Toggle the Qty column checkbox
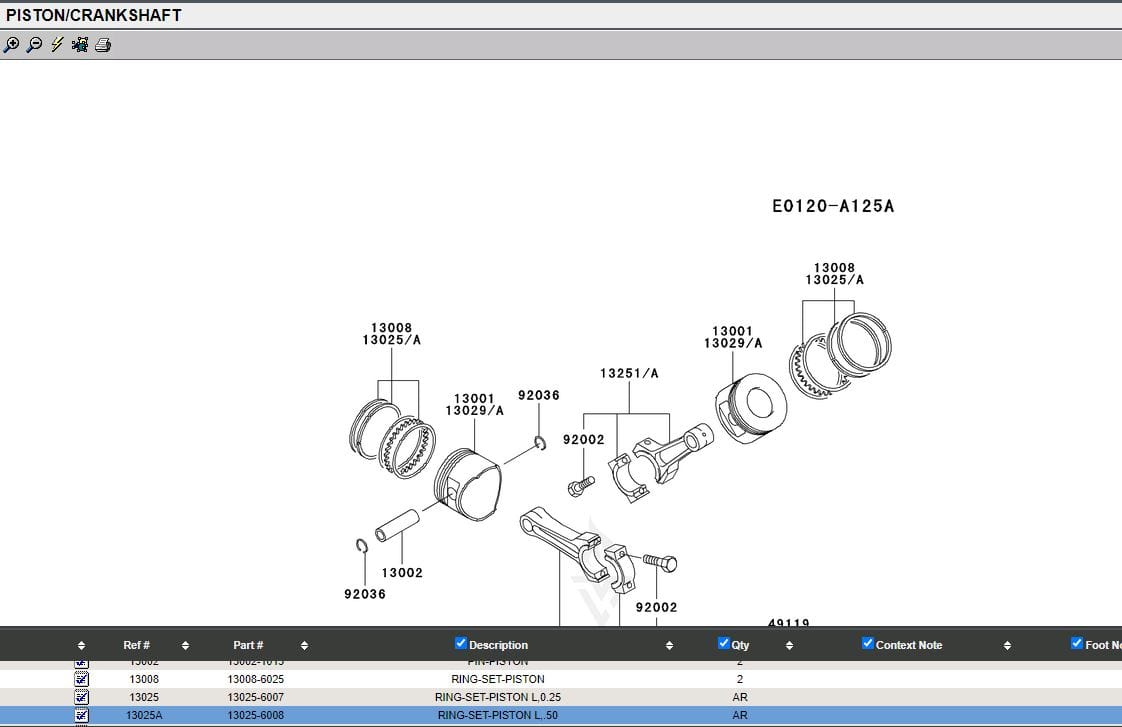 click(x=724, y=643)
